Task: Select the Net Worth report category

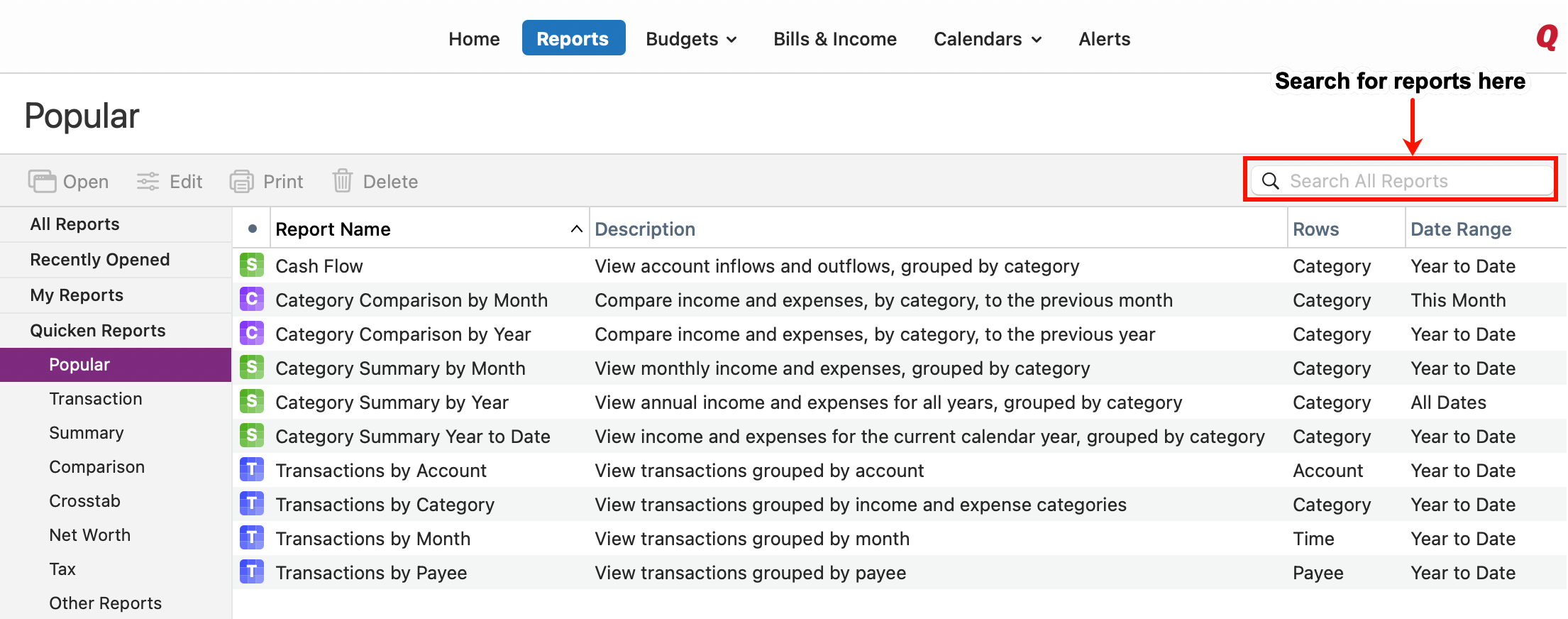Action: [x=90, y=535]
